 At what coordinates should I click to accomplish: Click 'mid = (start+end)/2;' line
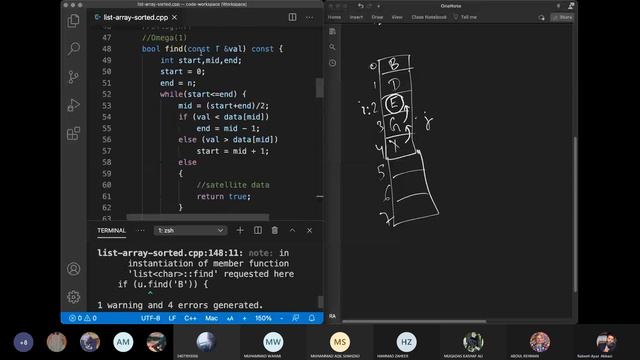point(224,106)
